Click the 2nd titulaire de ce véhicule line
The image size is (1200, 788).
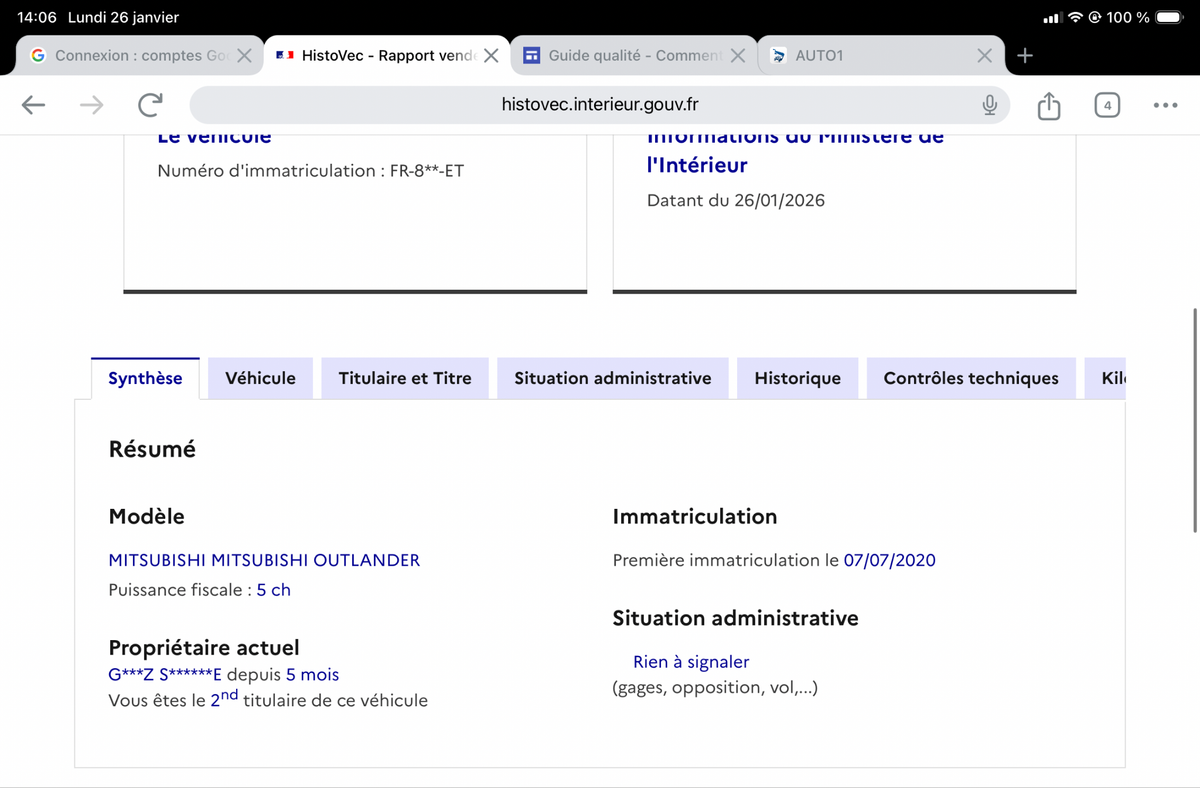coord(268,699)
